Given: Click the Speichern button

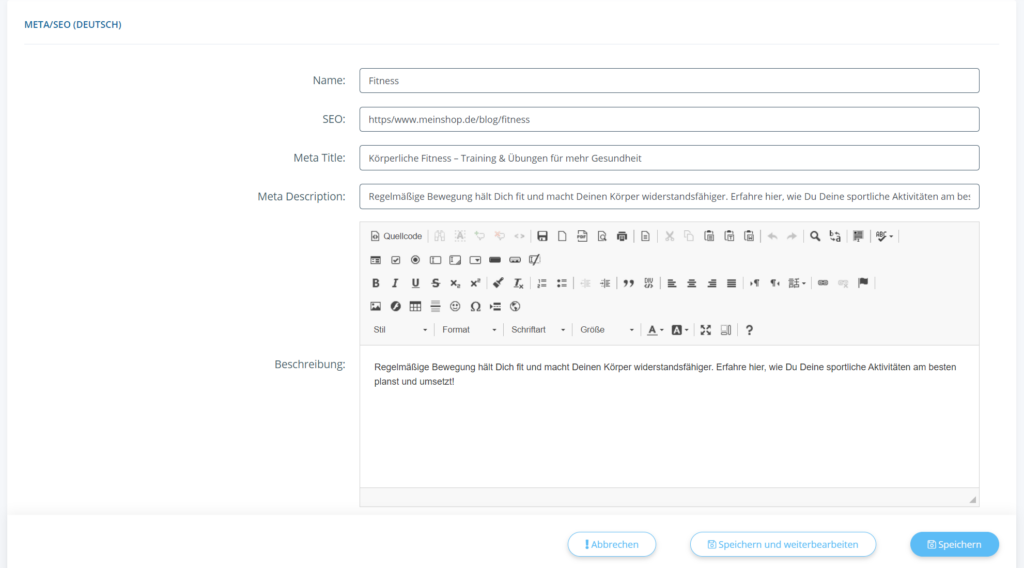Looking at the screenshot, I should point(954,544).
